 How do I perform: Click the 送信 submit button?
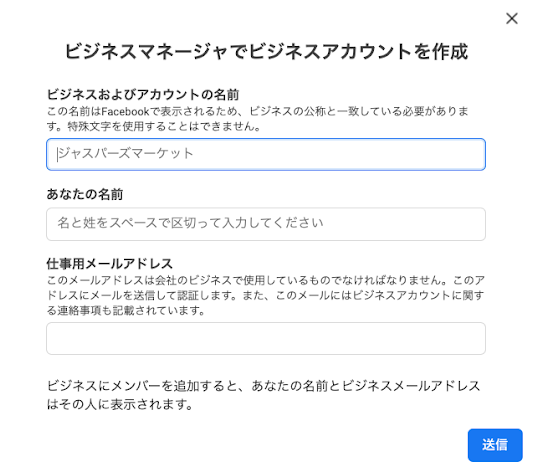[x=495, y=445]
